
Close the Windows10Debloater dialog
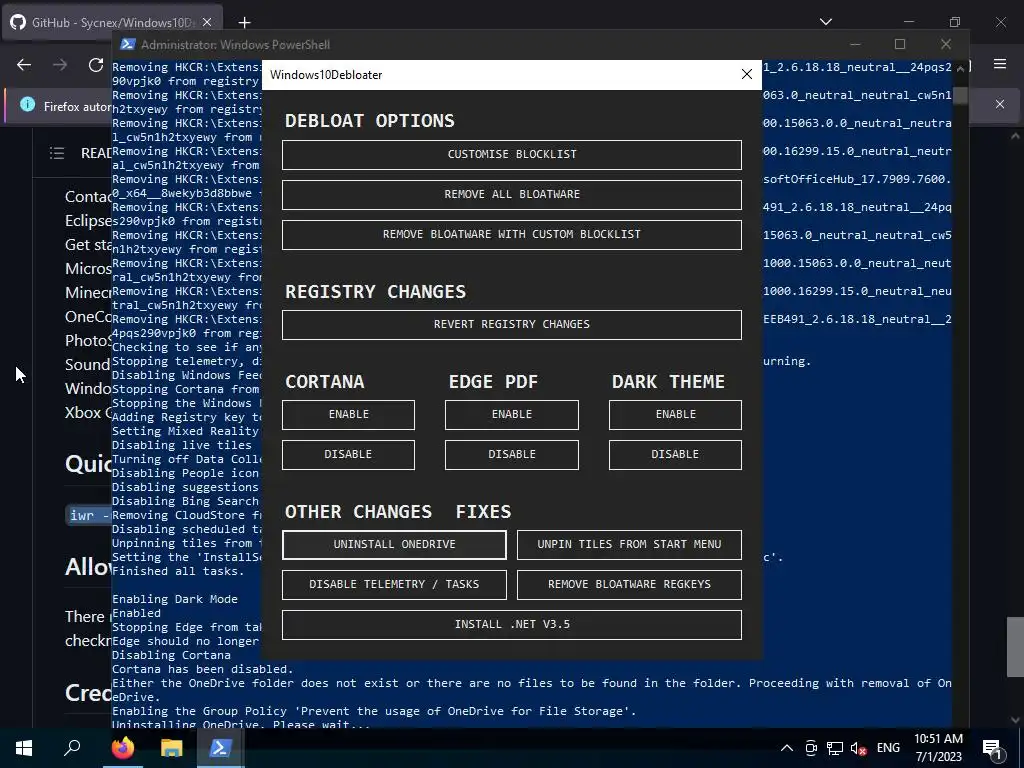pyautogui.click(x=746, y=74)
